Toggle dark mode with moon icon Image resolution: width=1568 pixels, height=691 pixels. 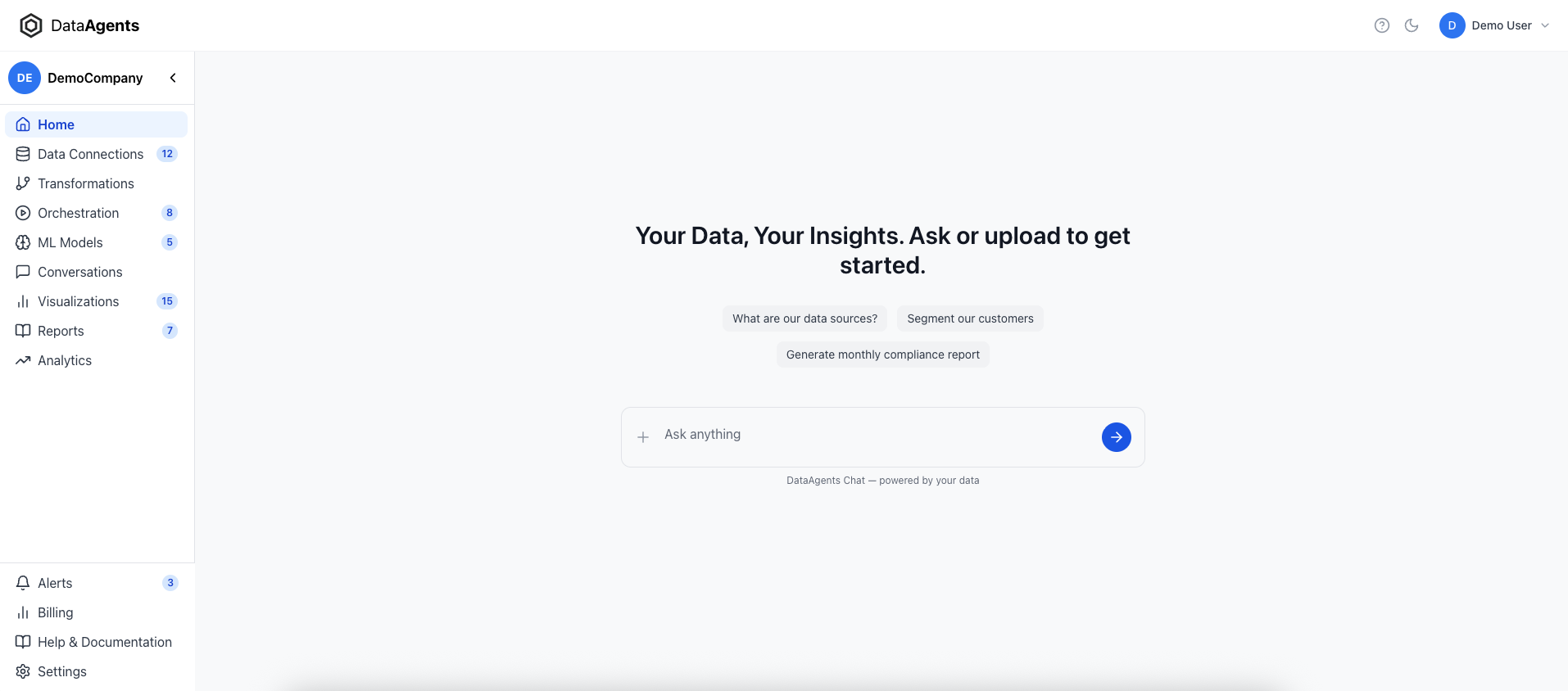click(1412, 25)
